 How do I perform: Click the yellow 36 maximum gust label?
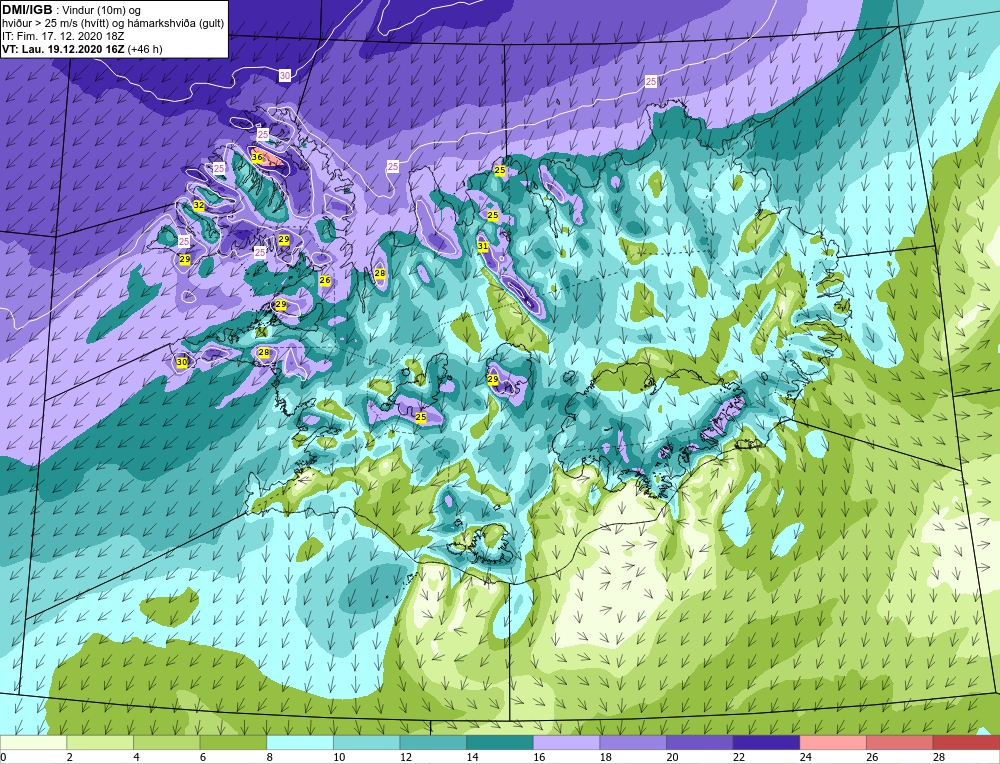[x=257, y=157]
